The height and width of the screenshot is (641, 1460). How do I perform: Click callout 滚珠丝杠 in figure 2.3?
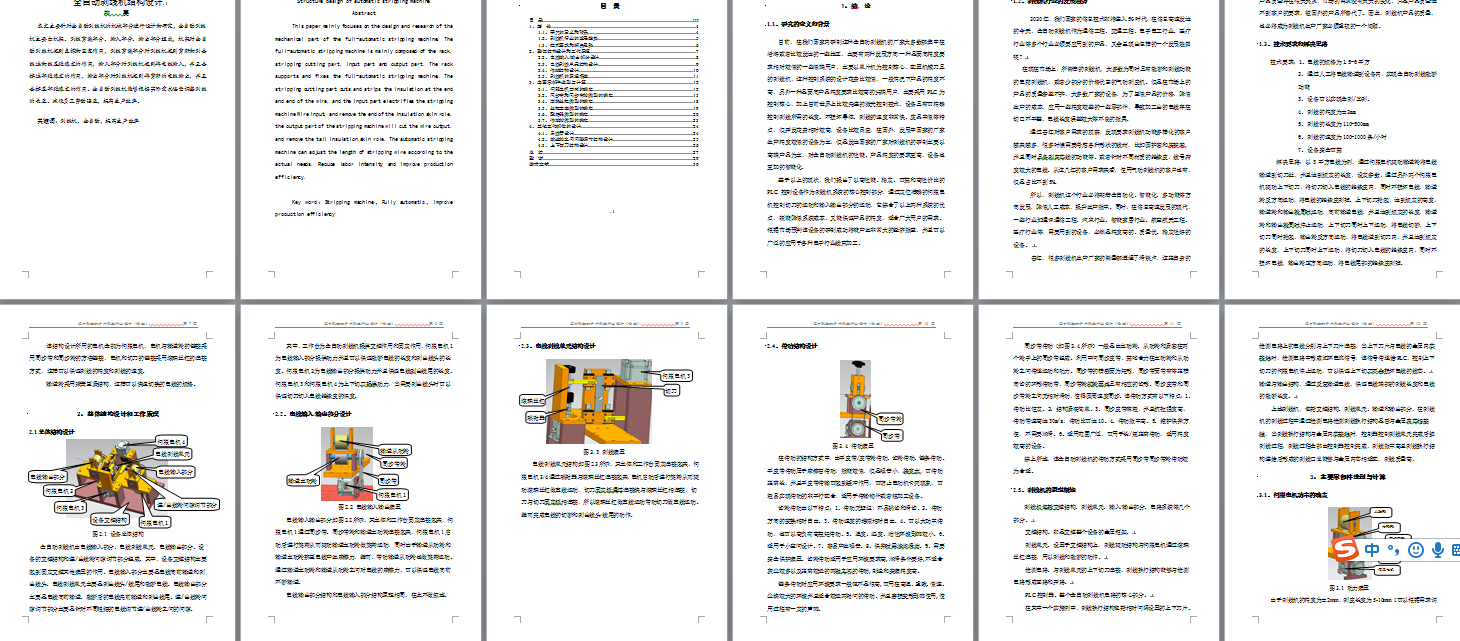pyautogui.click(x=531, y=400)
